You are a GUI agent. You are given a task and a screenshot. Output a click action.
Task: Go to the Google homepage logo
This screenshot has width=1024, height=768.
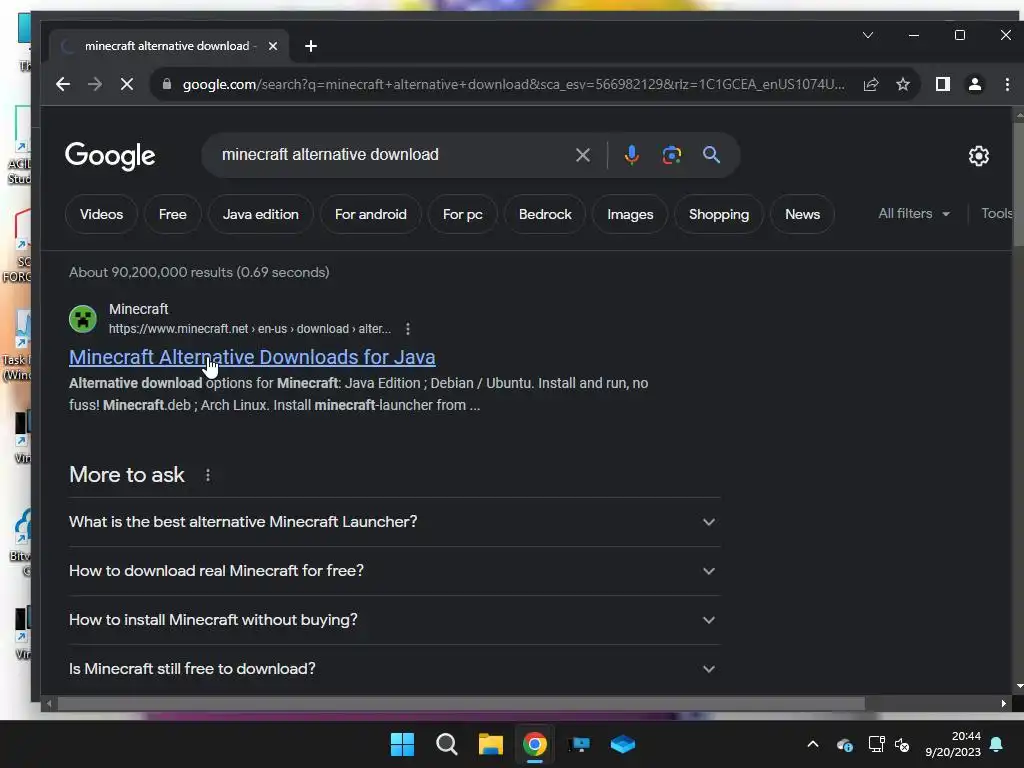click(x=110, y=156)
